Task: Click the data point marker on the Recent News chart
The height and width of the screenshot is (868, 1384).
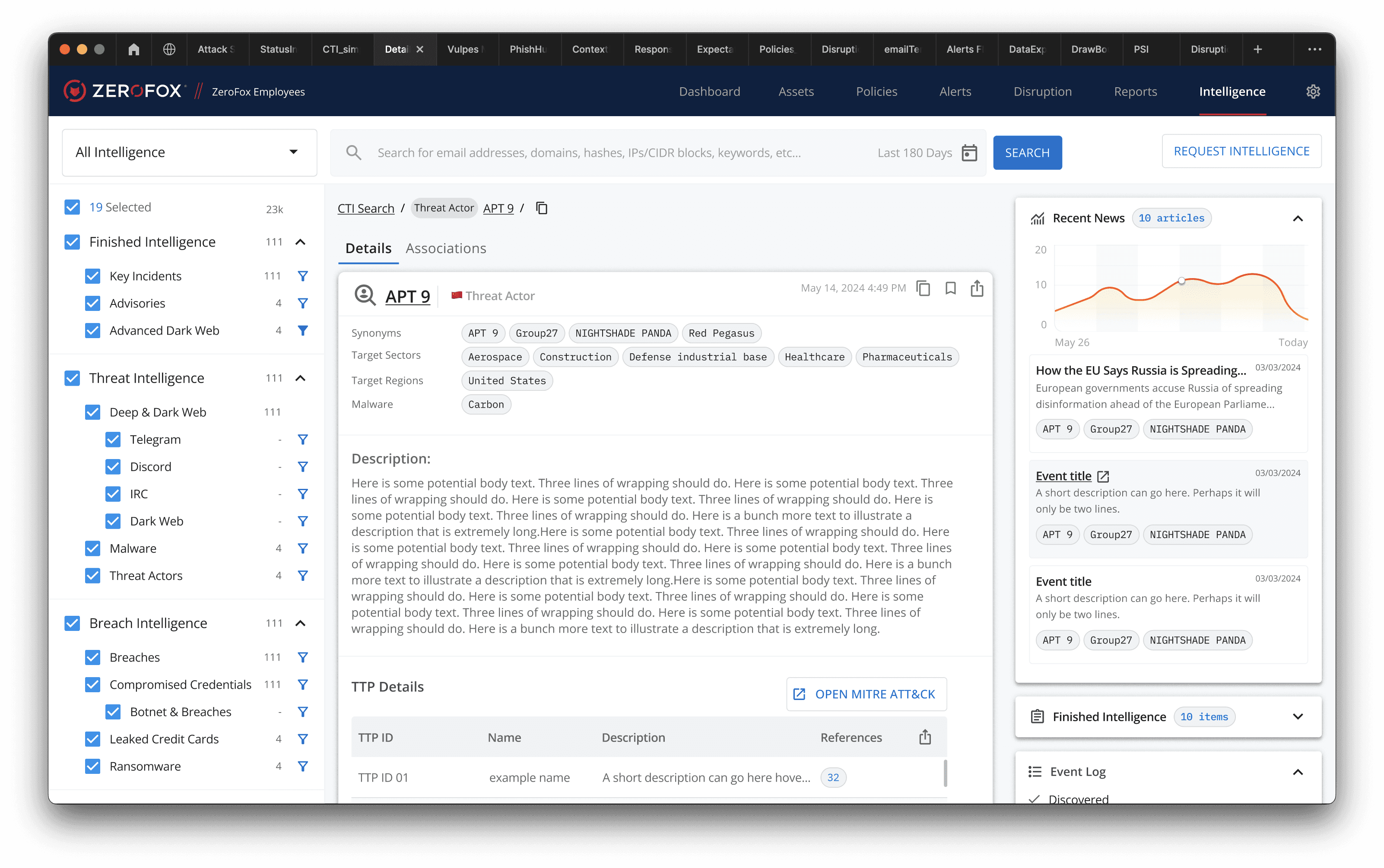Action: tap(1181, 281)
